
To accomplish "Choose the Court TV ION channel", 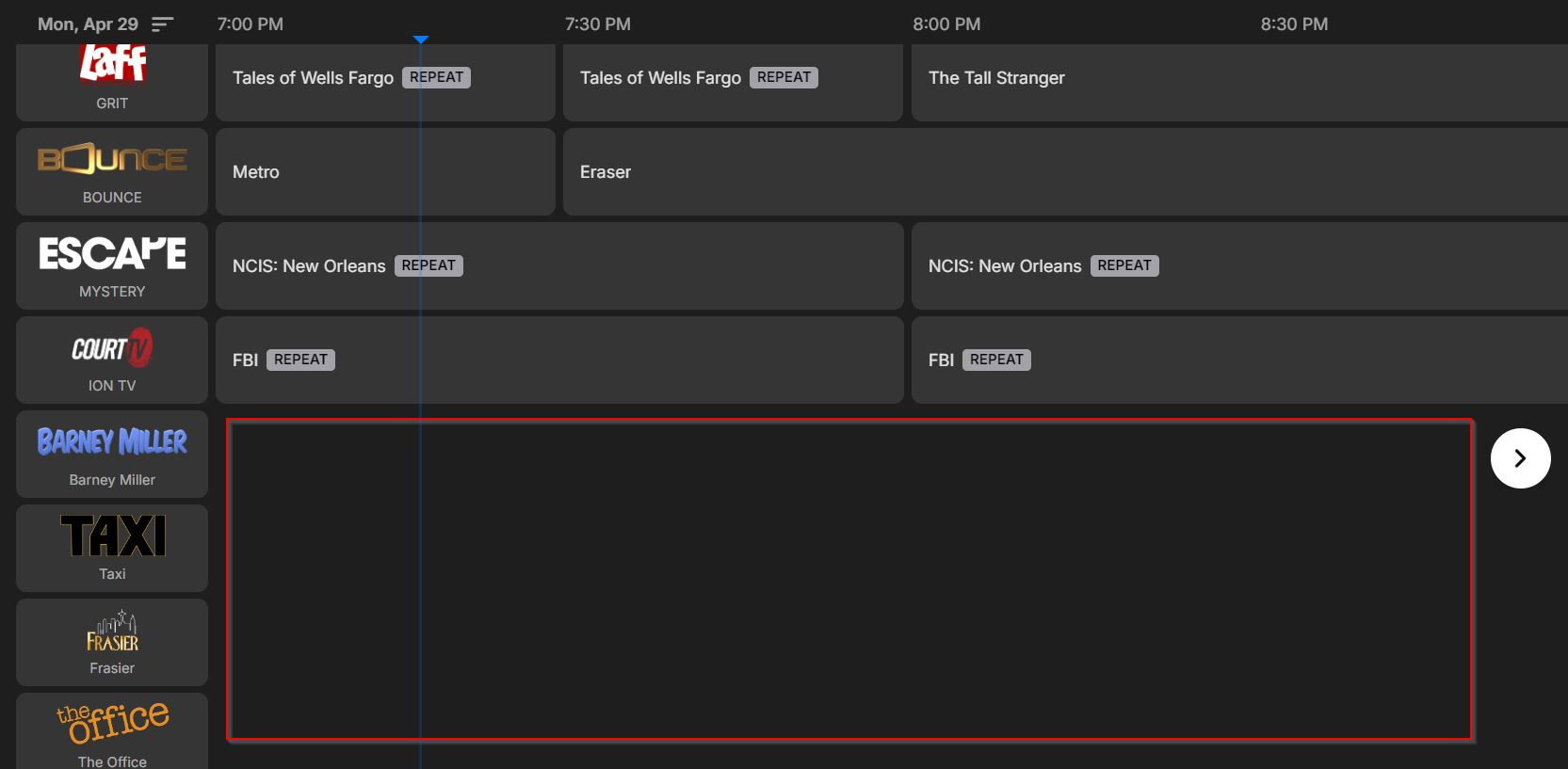I will 112,360.
